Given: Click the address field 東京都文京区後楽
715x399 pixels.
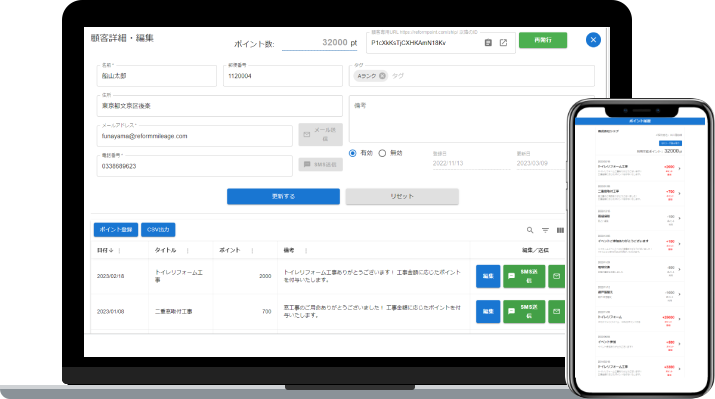Looking at the screenshot, I should click(x=219, y=106).
